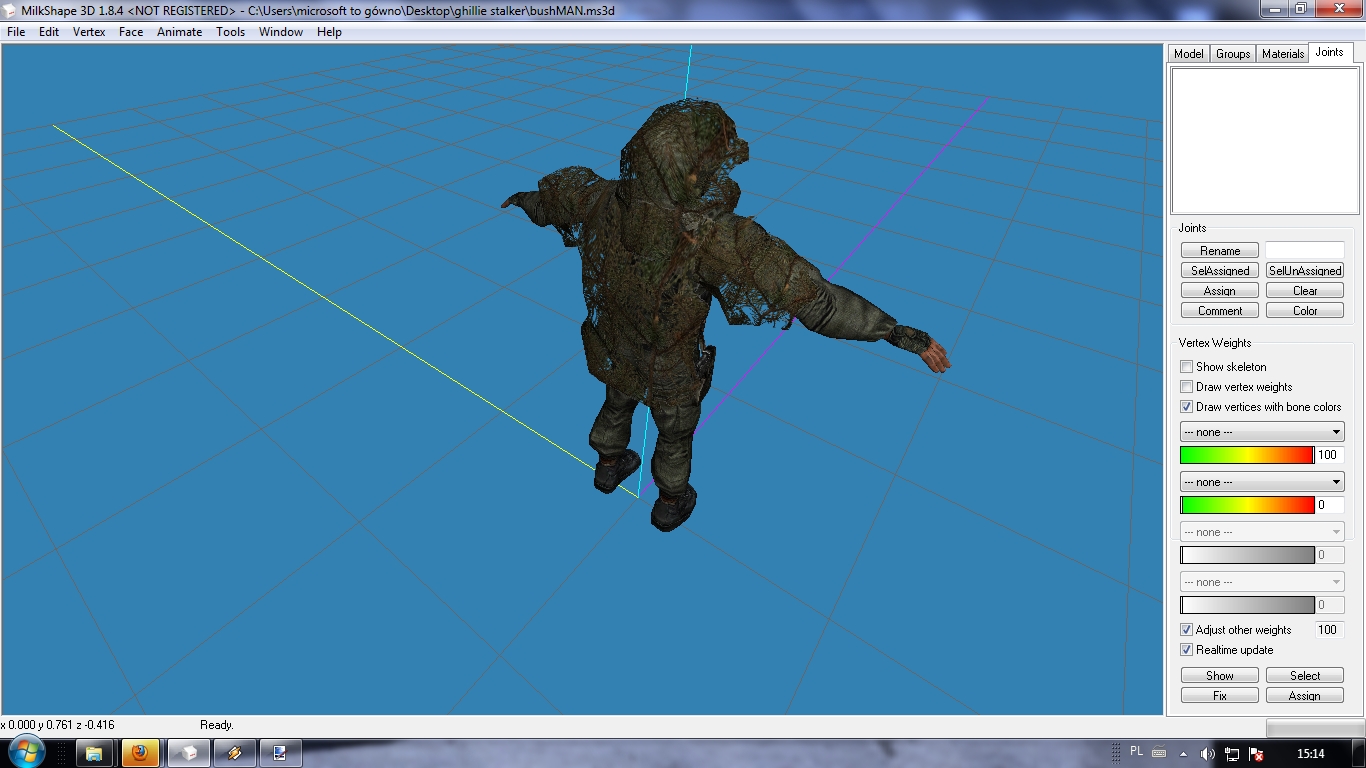Open the Window menu
1366x768 pixels.
tap(281, 32)
